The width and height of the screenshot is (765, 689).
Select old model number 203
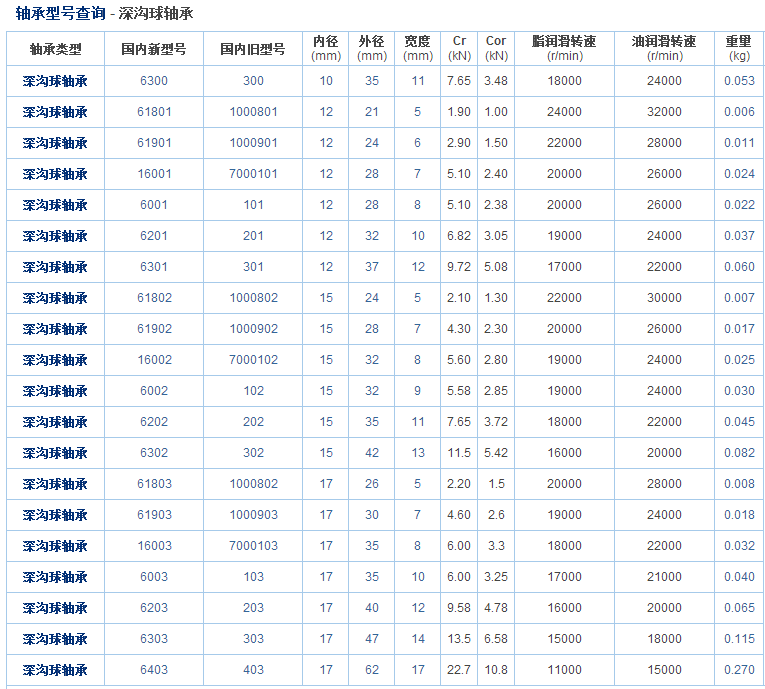coord(253,608)
